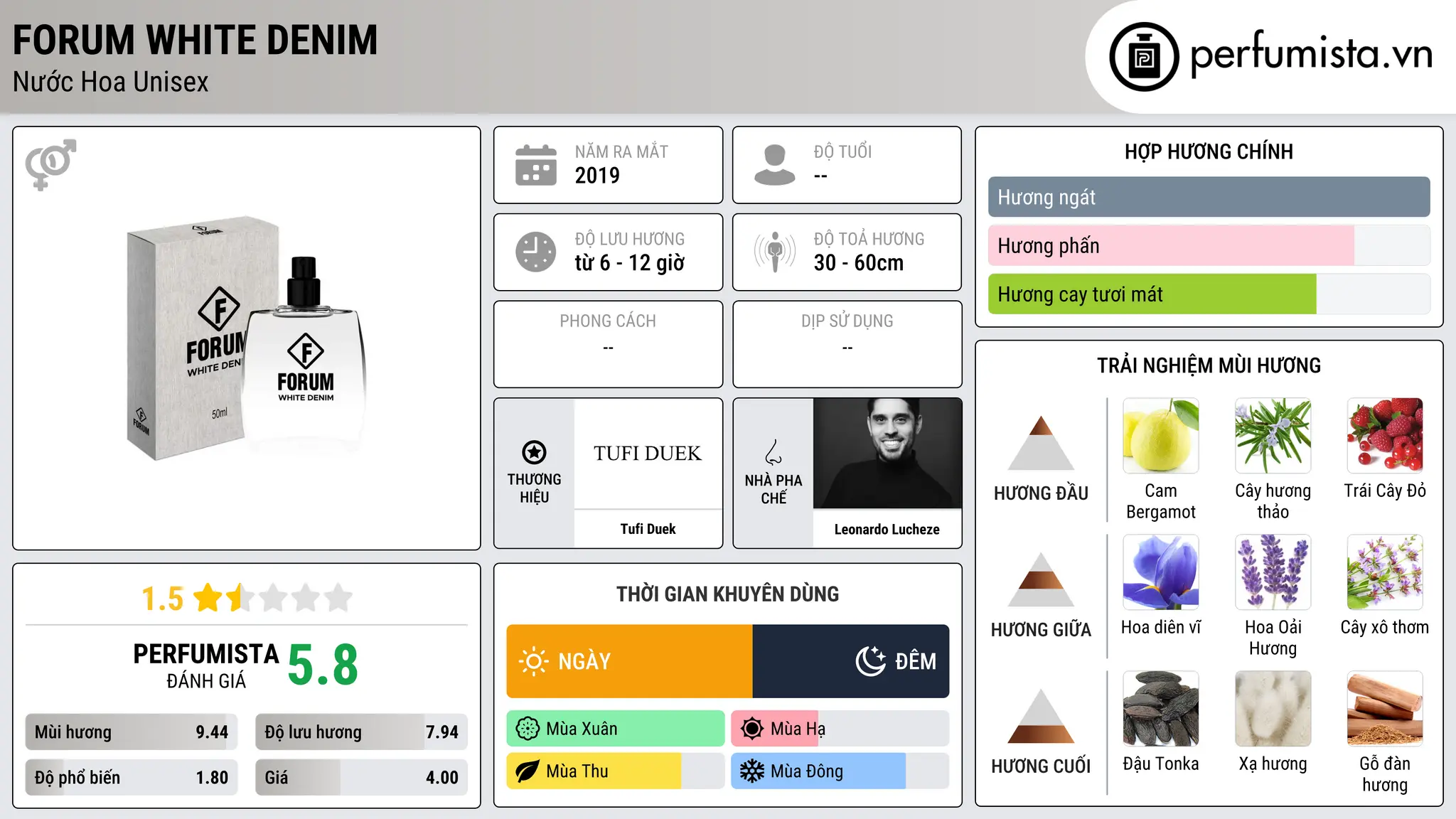Click the age group person icon

click(x=774, y=165)
